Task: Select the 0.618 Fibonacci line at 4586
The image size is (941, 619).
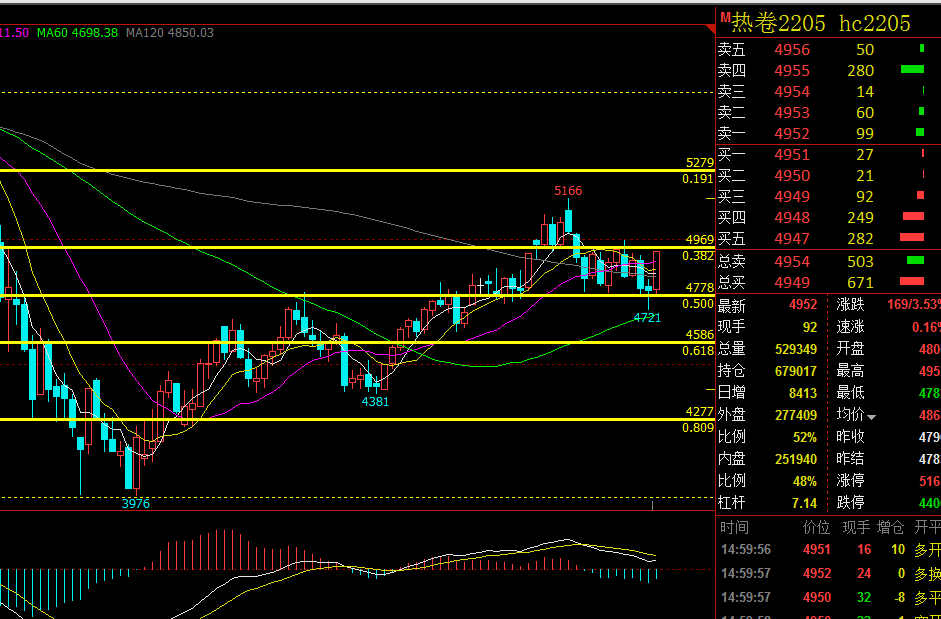Action: [x=357, y=342]
